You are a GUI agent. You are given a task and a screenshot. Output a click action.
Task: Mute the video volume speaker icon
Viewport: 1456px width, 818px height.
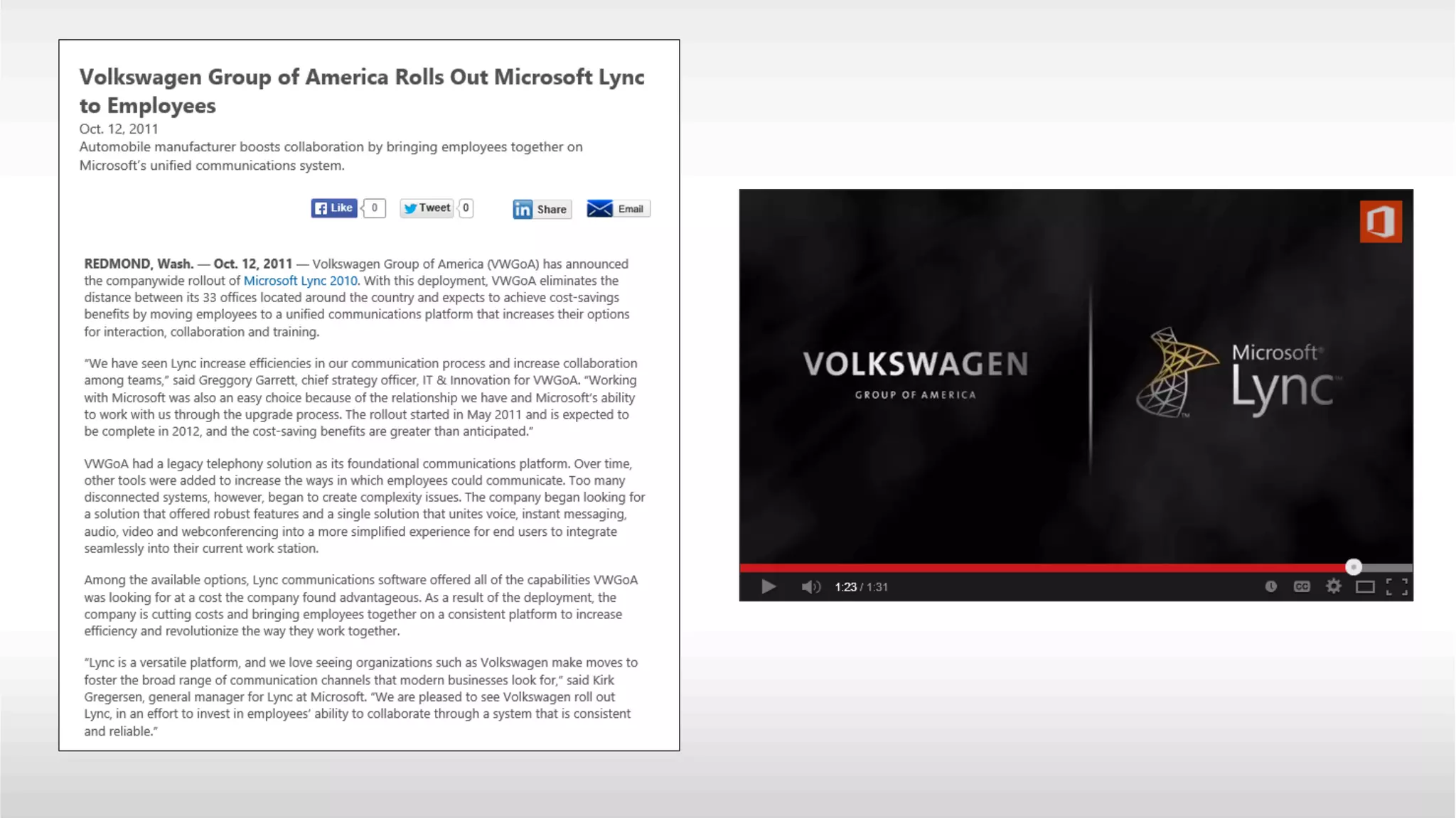coord(810,587)
